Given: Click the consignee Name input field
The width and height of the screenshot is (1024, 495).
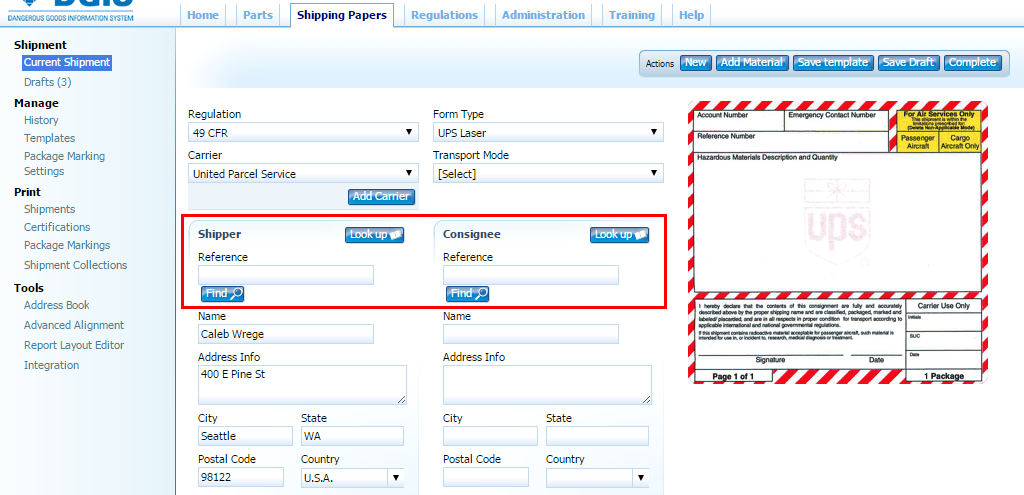Looking at the screenshot, I should tap(530, 334).
